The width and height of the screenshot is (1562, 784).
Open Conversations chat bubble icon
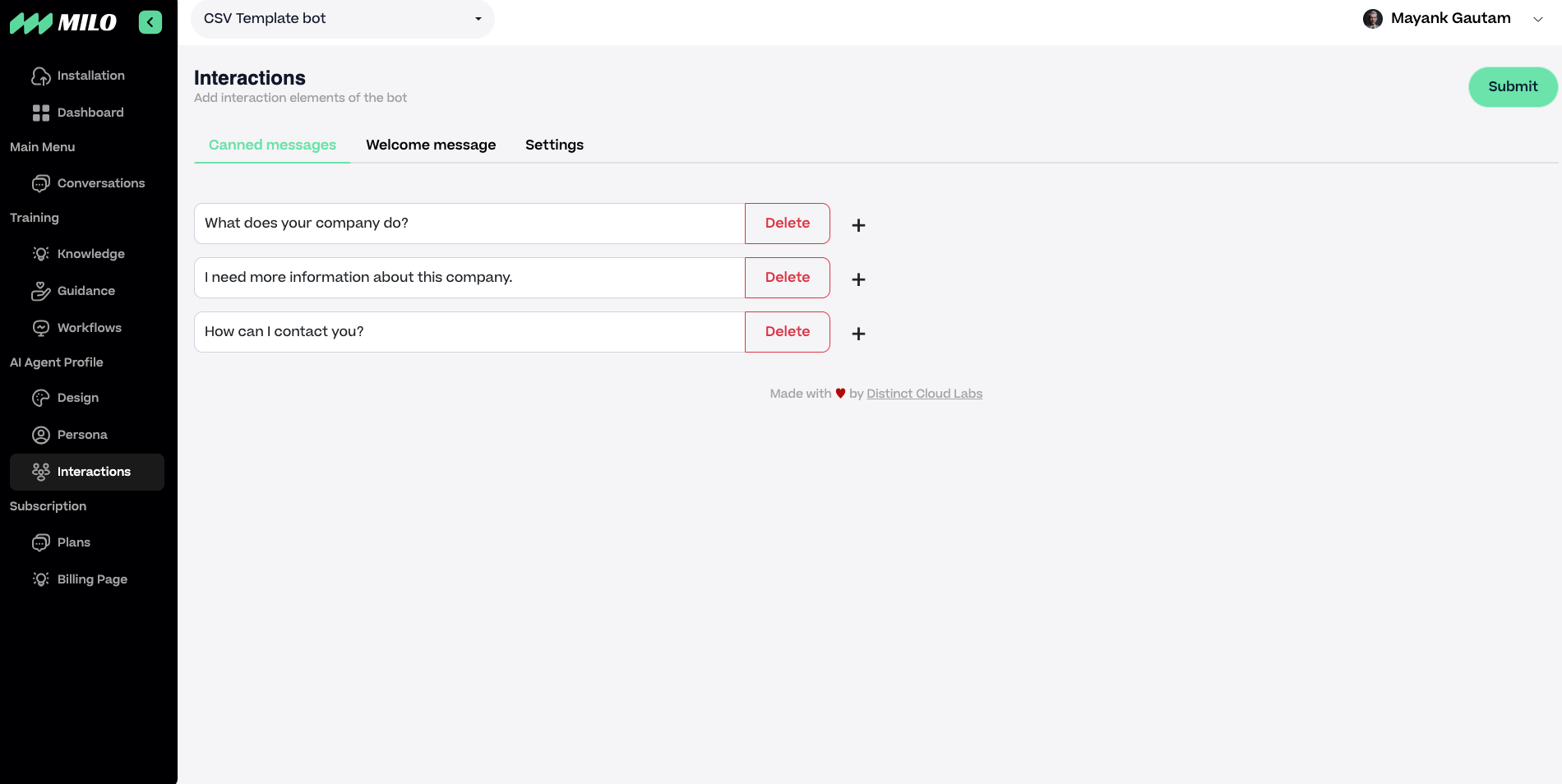(41, 183)
